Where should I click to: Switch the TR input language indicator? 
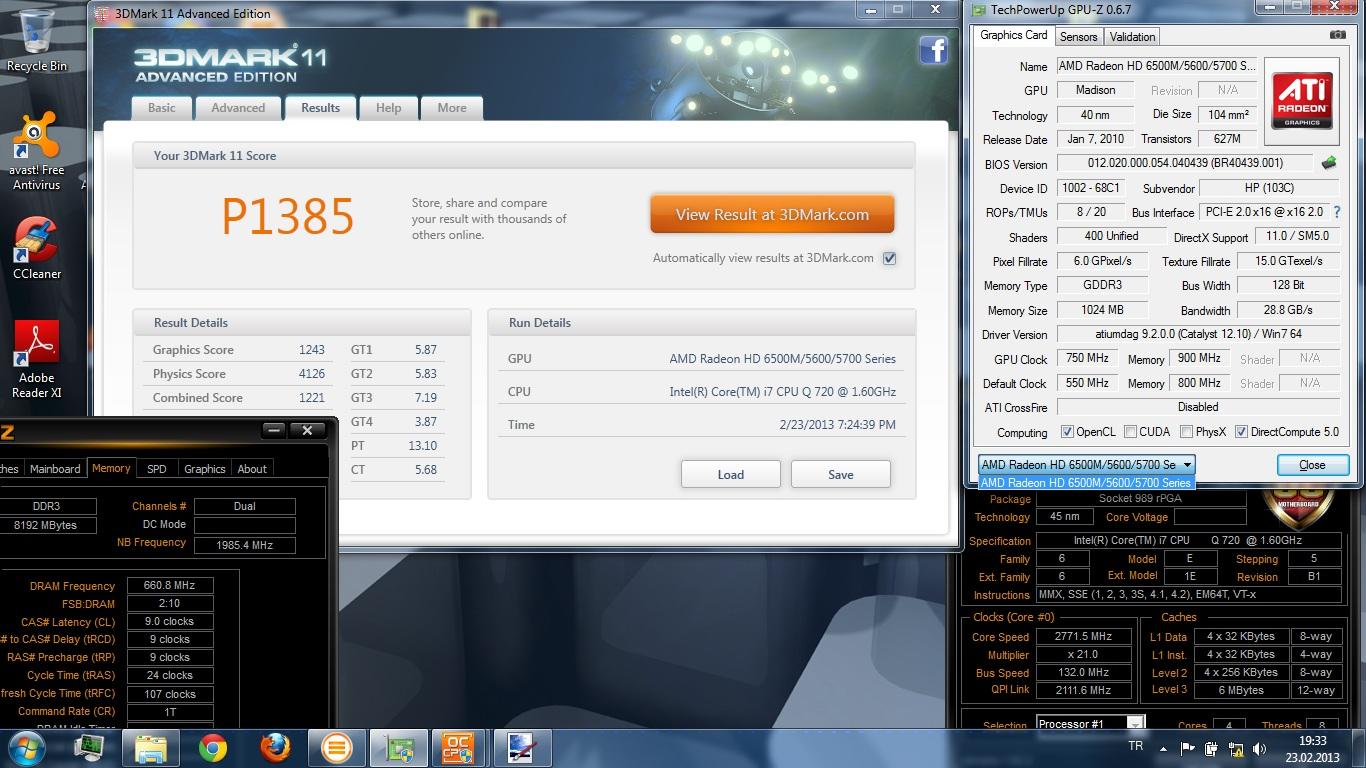point(1135,747)
